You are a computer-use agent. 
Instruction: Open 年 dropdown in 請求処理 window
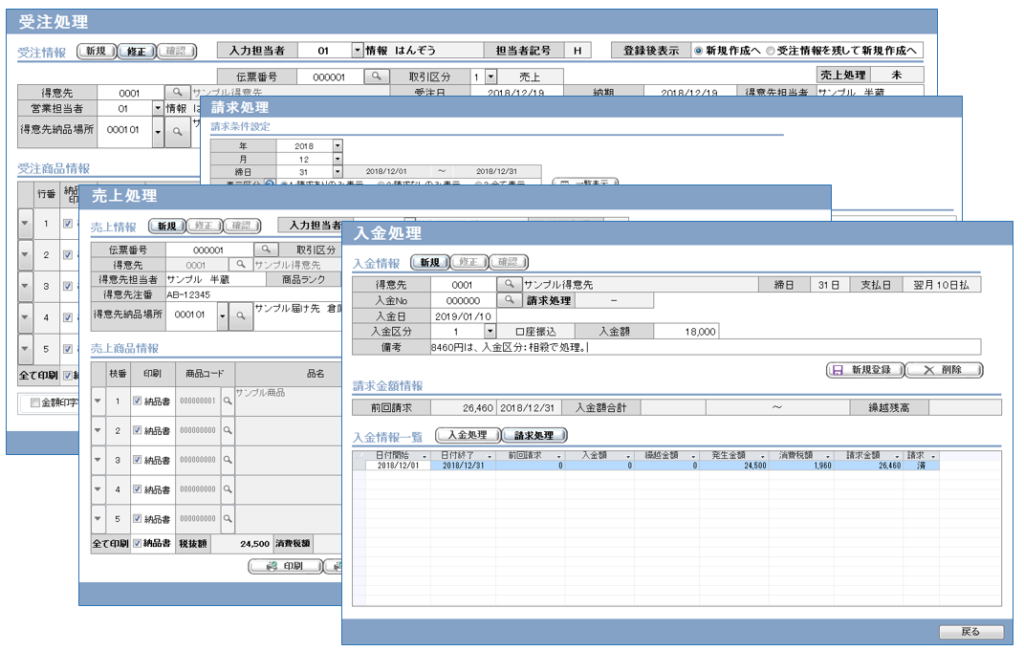tap(337, 146)
